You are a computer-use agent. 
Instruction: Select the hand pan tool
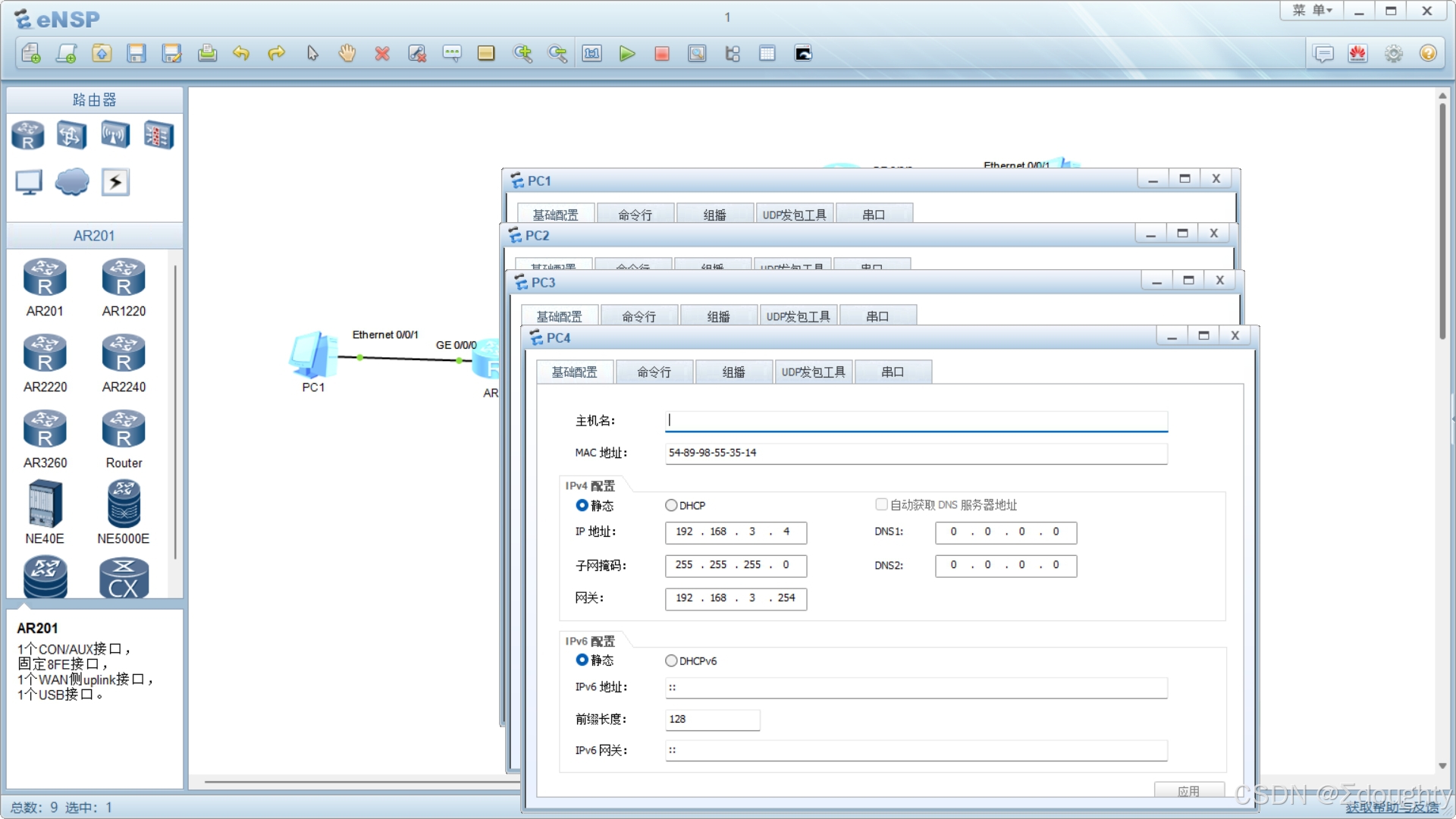pos(347,53)
